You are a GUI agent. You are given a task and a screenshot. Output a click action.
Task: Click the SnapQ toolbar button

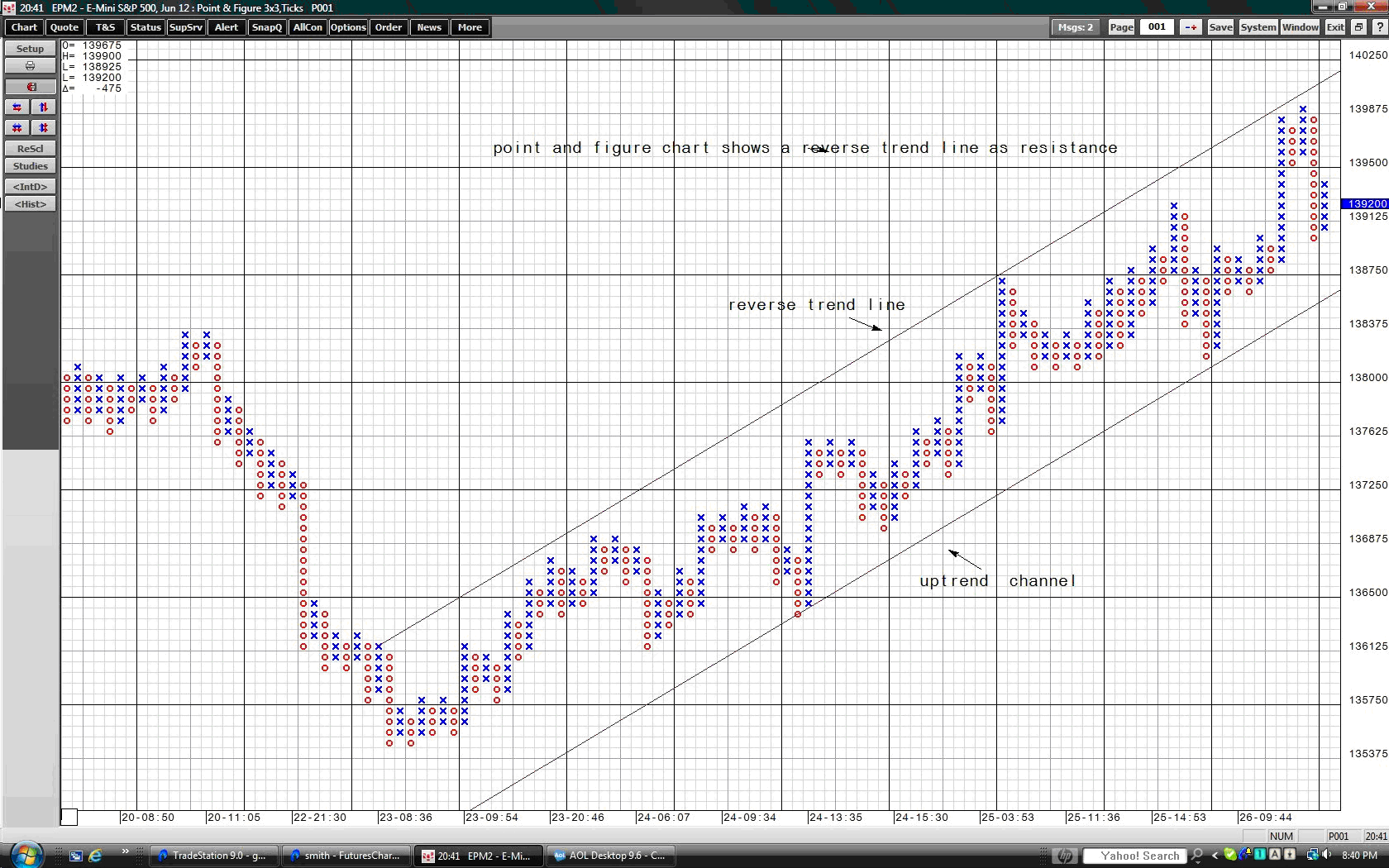coord(267,27)
